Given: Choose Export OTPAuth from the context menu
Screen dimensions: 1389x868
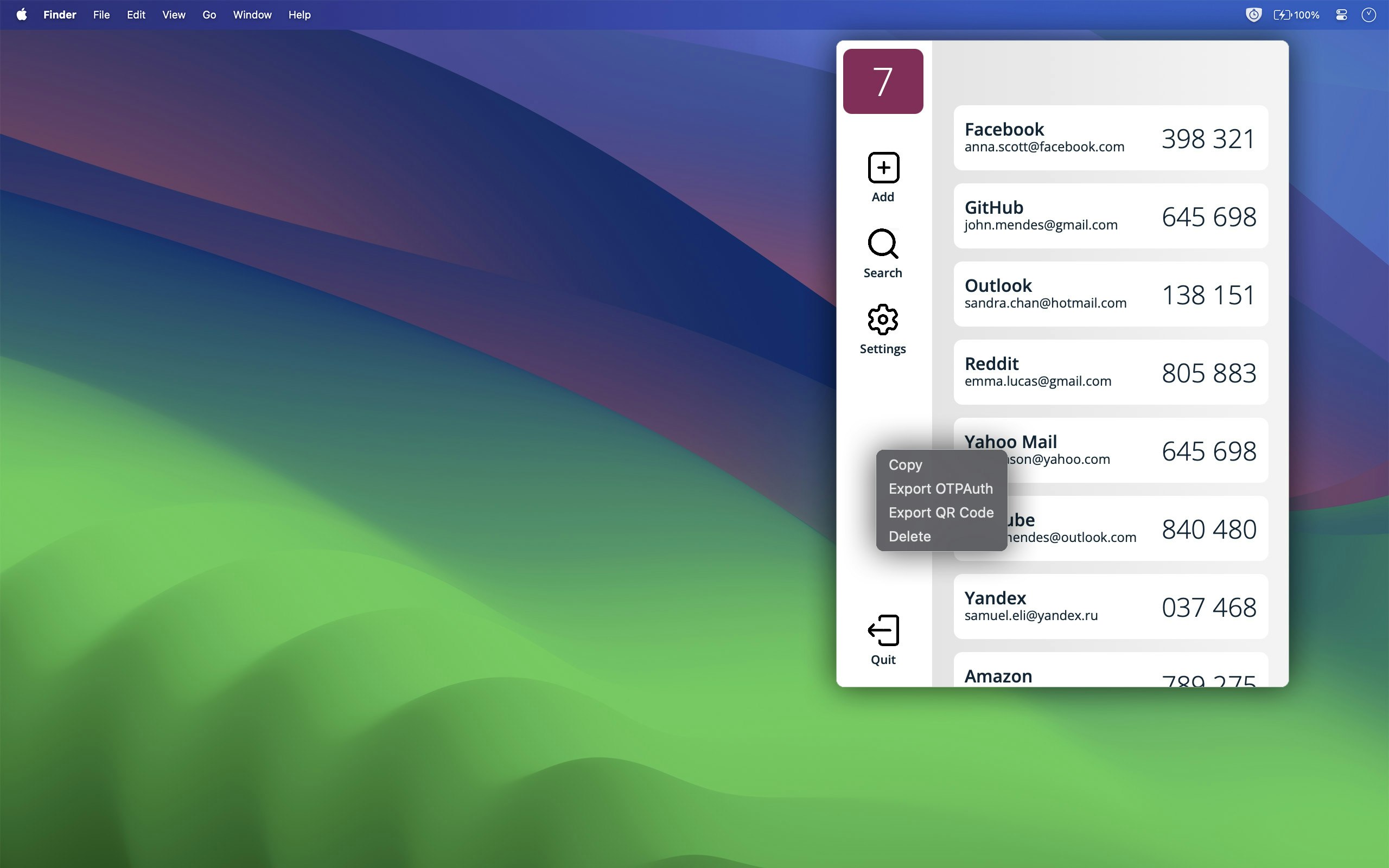Looking at the screenshot, I should 941,489.
